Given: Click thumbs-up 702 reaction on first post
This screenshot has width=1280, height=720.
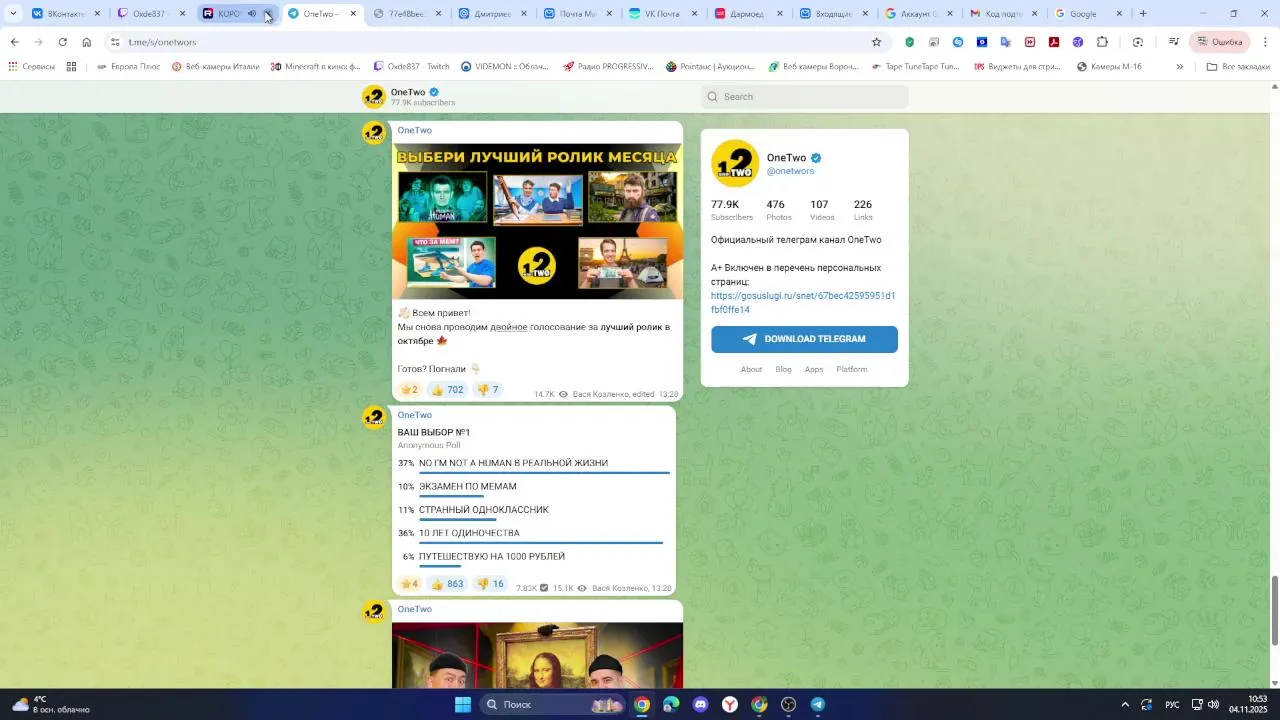Looking at the screenshot, I should click(x=447, y=390).
